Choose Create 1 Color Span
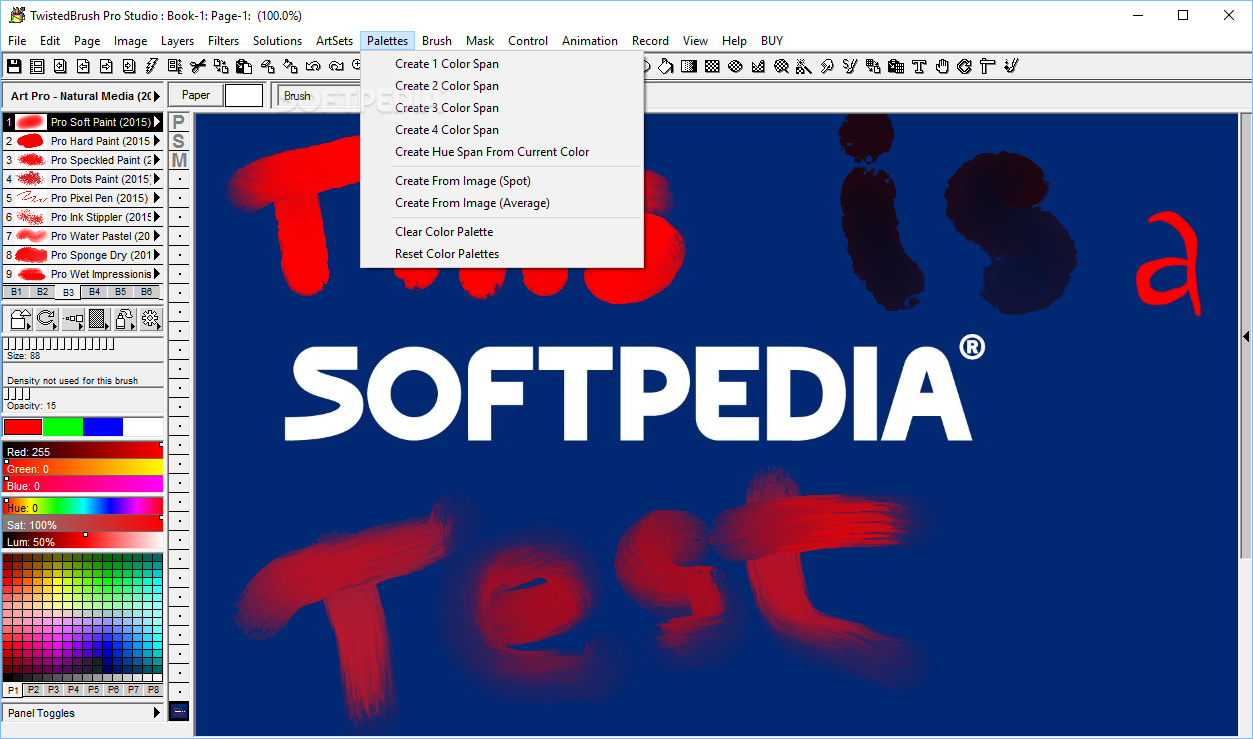Screen dimensions: 1253x739 tap(502, 64)
